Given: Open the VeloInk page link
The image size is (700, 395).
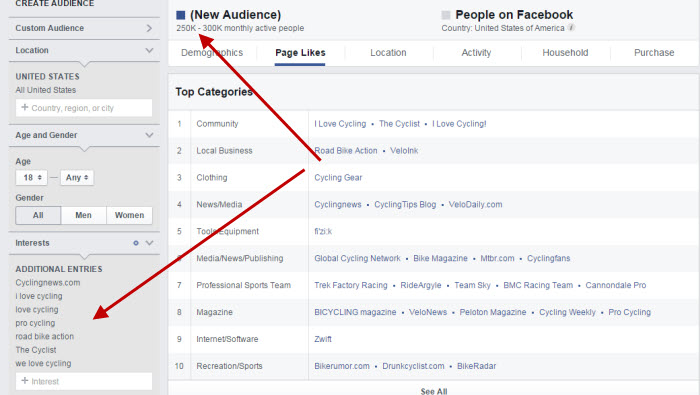Looking at the screenshot, I should click(404, 150).
